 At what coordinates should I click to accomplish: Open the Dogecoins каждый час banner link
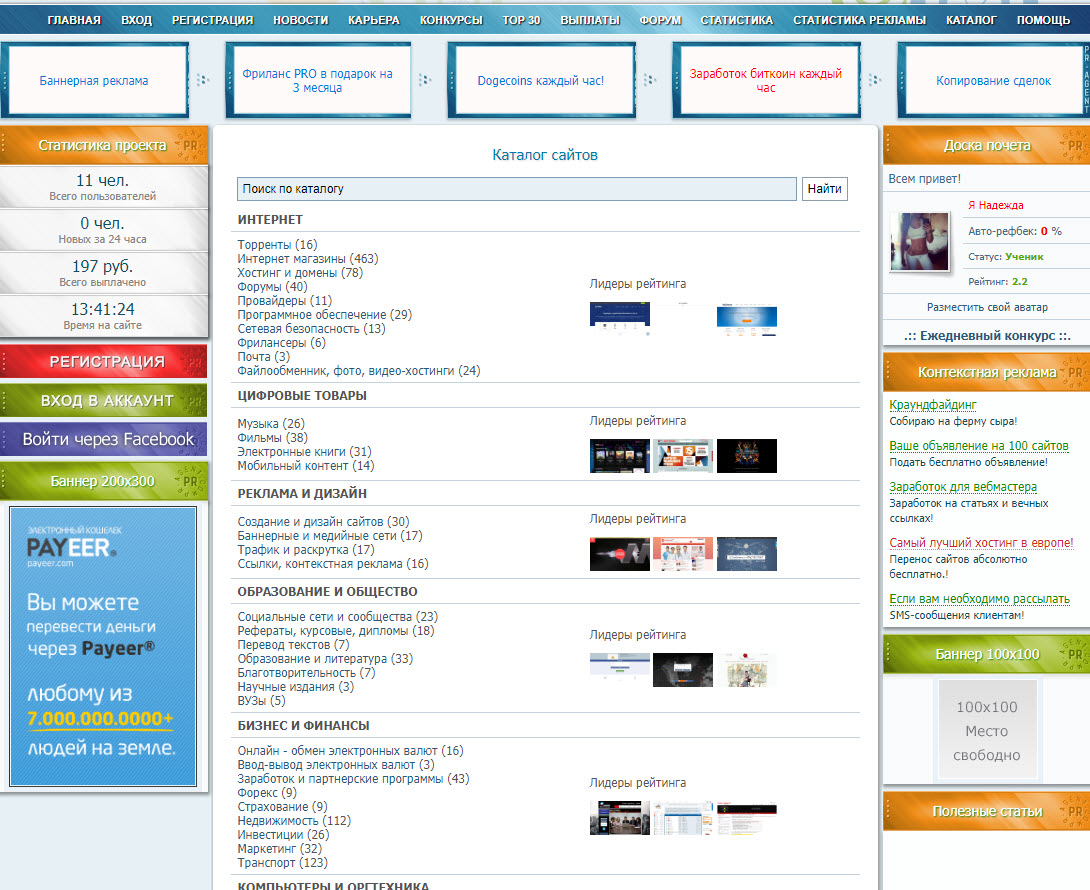(541, 81)
